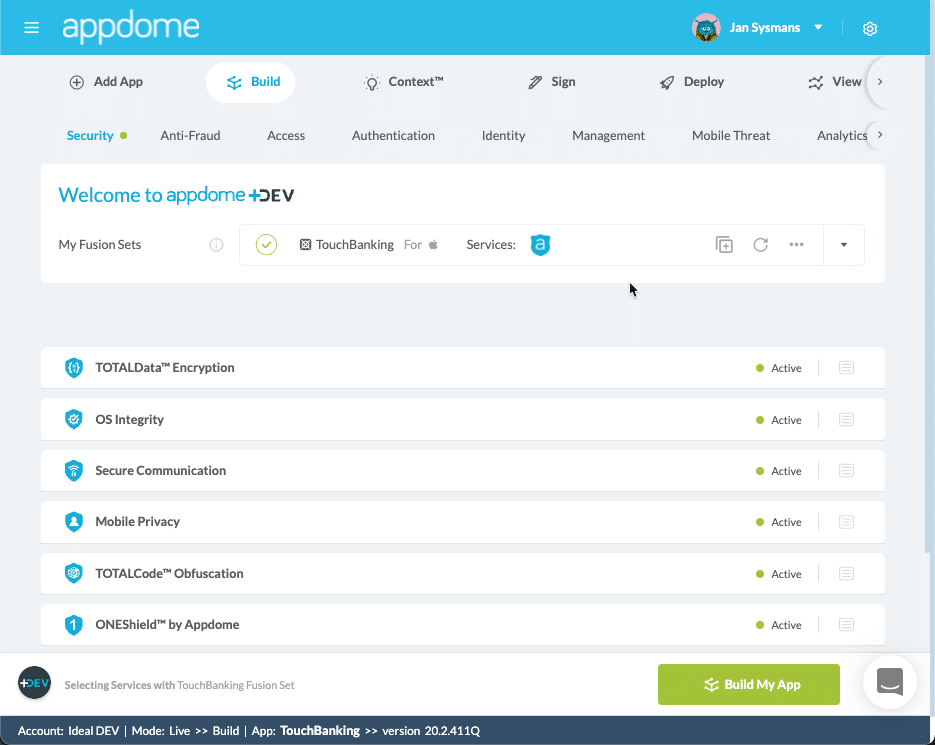Screen dimensions: 935x745
Task: Open the Sign step
Action: [x=552, y=82]
